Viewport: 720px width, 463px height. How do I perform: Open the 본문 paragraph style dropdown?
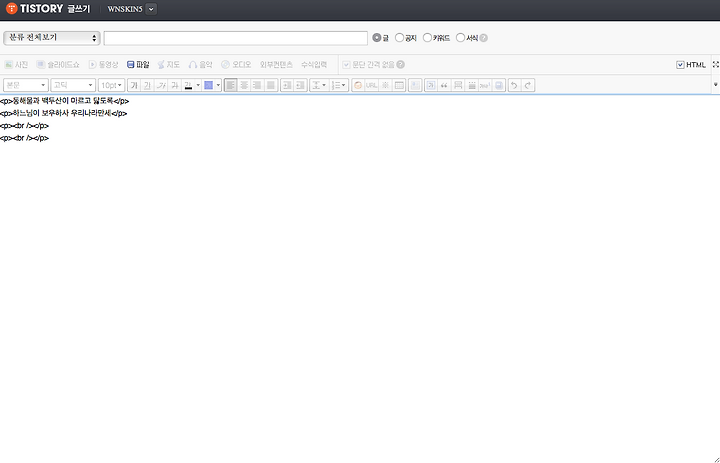pos(26,85)
